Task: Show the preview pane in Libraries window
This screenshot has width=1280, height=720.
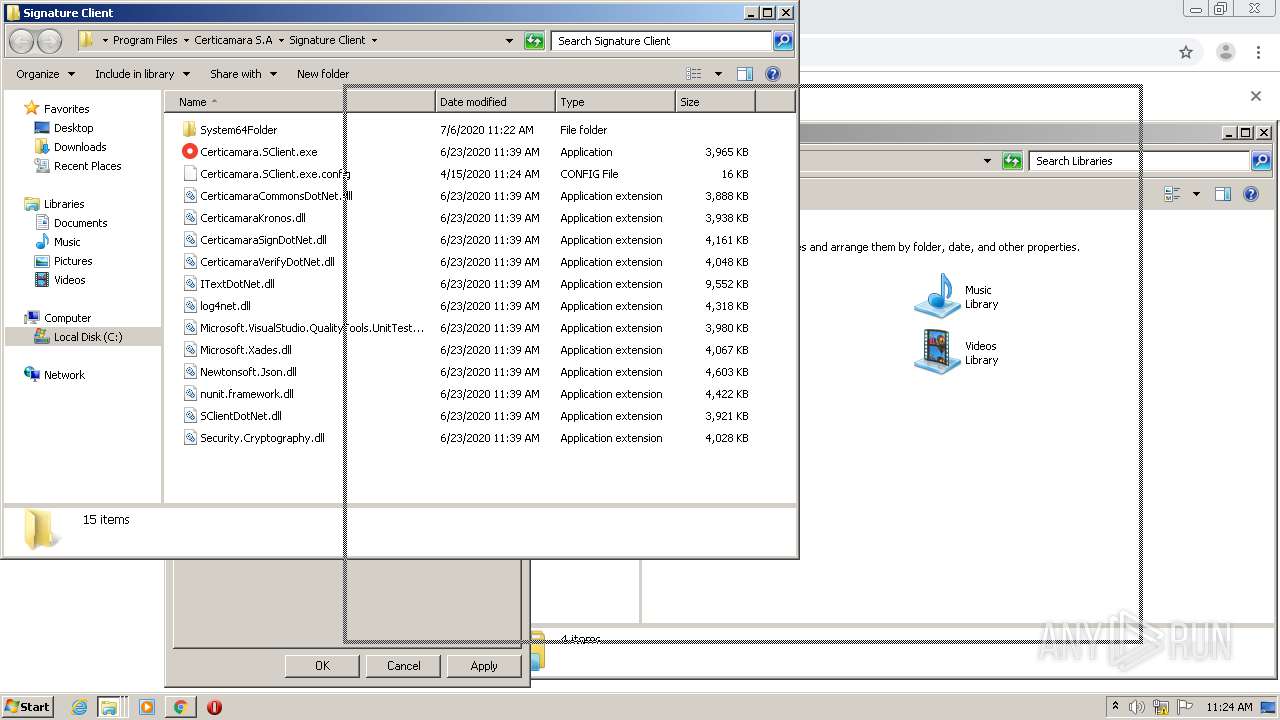Action: (1222, 194)
